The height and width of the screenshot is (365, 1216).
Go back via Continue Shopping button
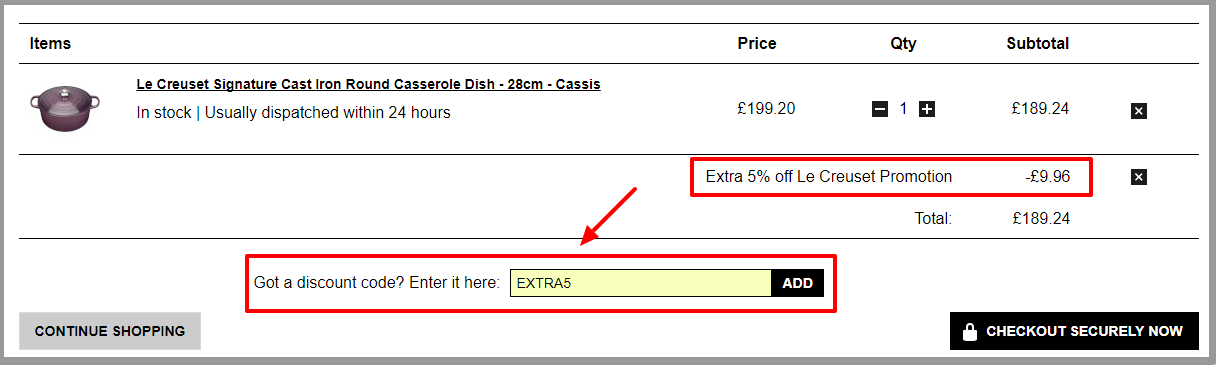click(110, 331)
